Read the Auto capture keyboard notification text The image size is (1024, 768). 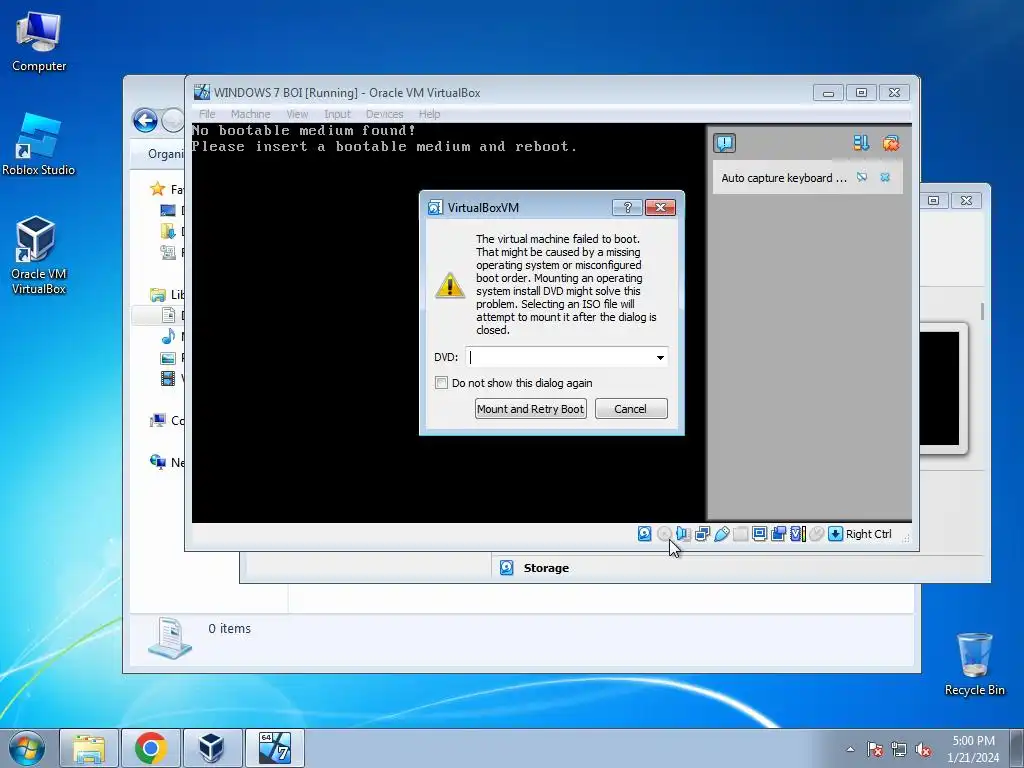tap(784, 178)
